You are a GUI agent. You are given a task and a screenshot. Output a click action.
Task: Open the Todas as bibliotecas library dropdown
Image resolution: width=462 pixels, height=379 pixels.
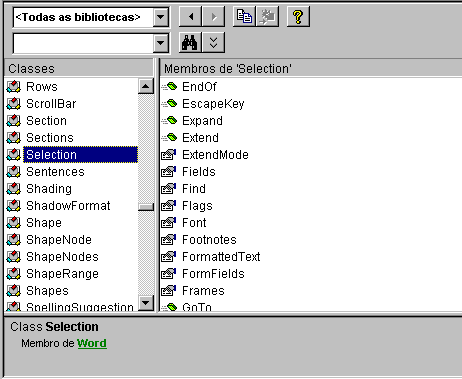click(x=161, y=17)
